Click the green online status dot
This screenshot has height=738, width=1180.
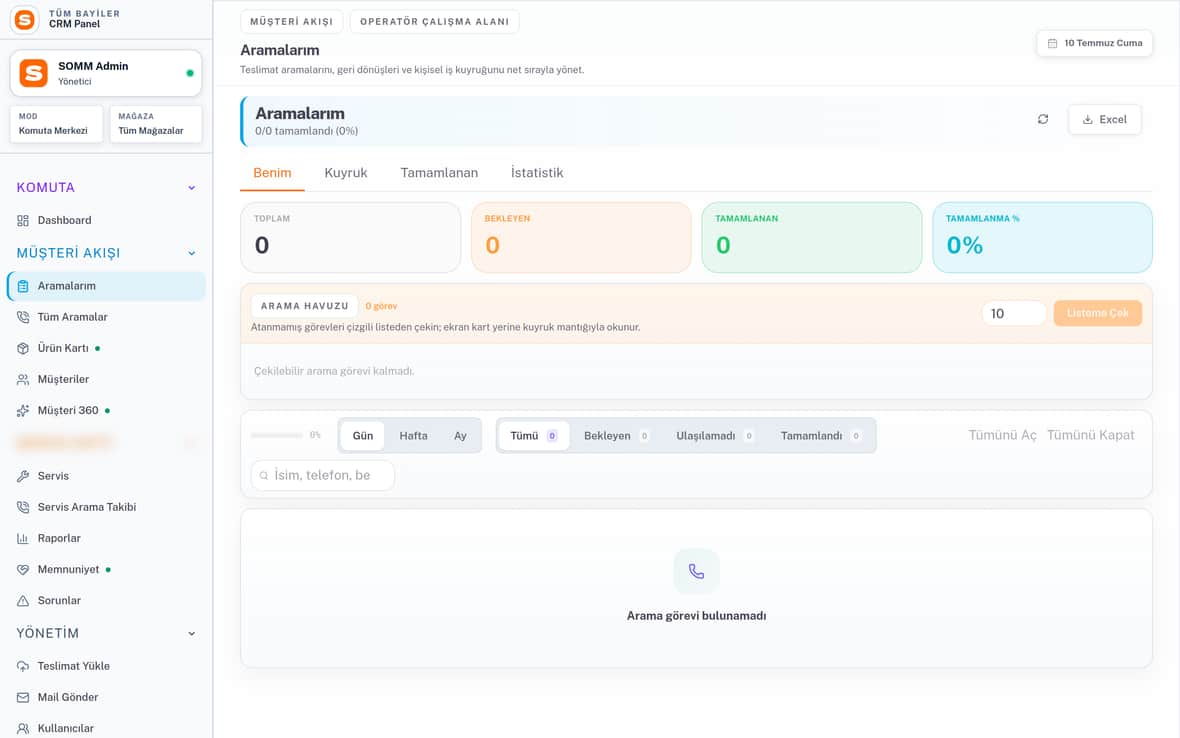click(x=190, y=73)
